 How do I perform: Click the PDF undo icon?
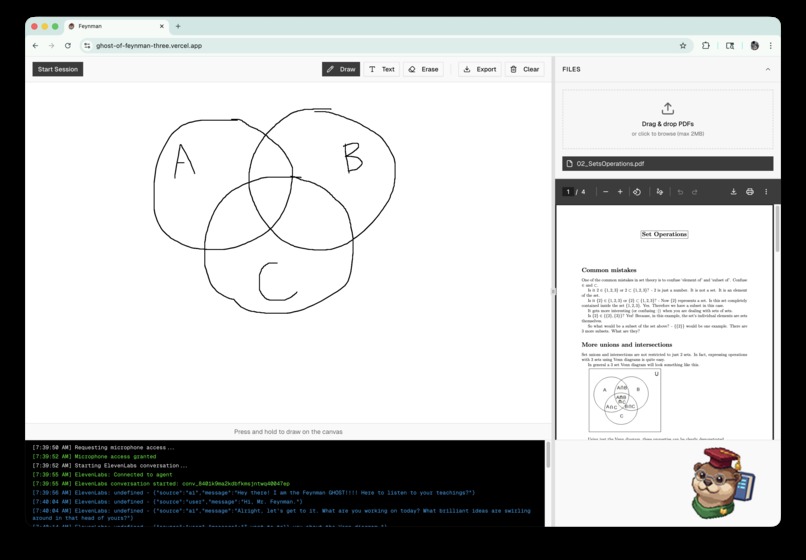[680, 192]
